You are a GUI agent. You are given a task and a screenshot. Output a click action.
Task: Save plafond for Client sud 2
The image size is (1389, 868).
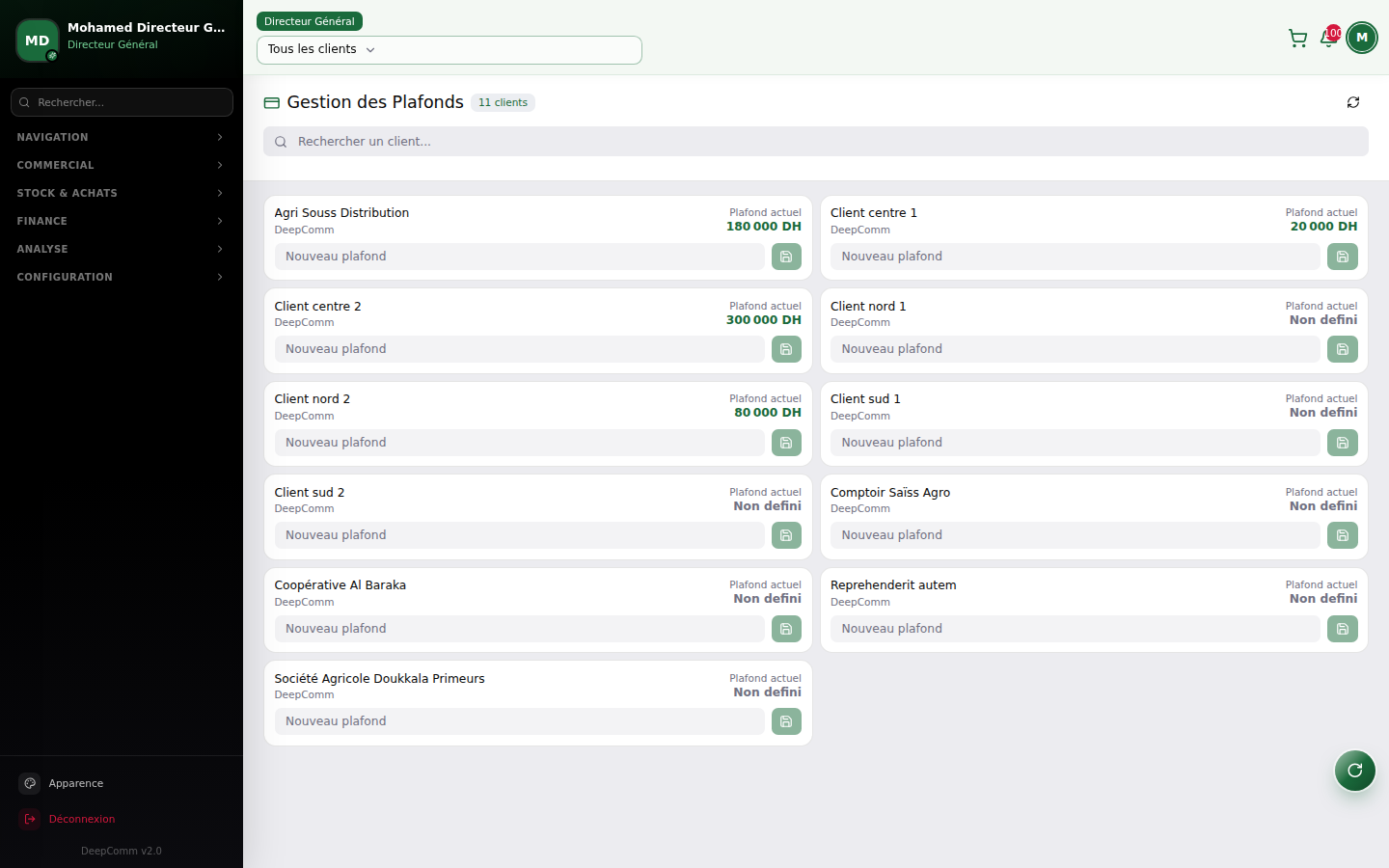coord(786,535)
